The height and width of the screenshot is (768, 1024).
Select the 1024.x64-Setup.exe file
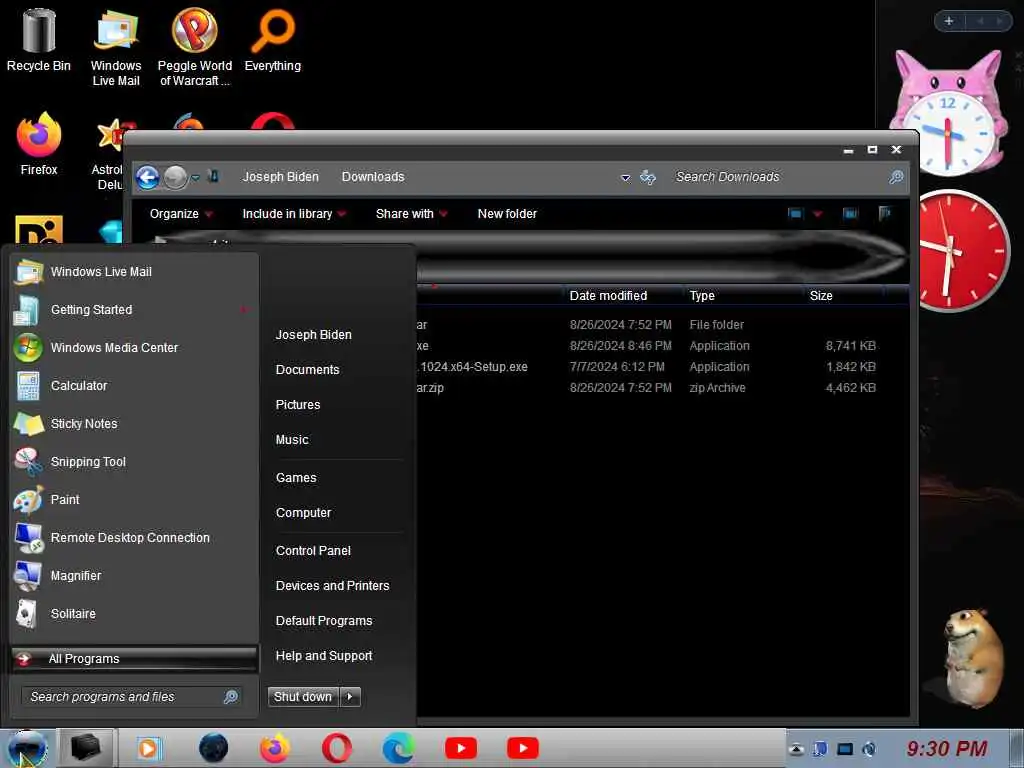point(647,366)
